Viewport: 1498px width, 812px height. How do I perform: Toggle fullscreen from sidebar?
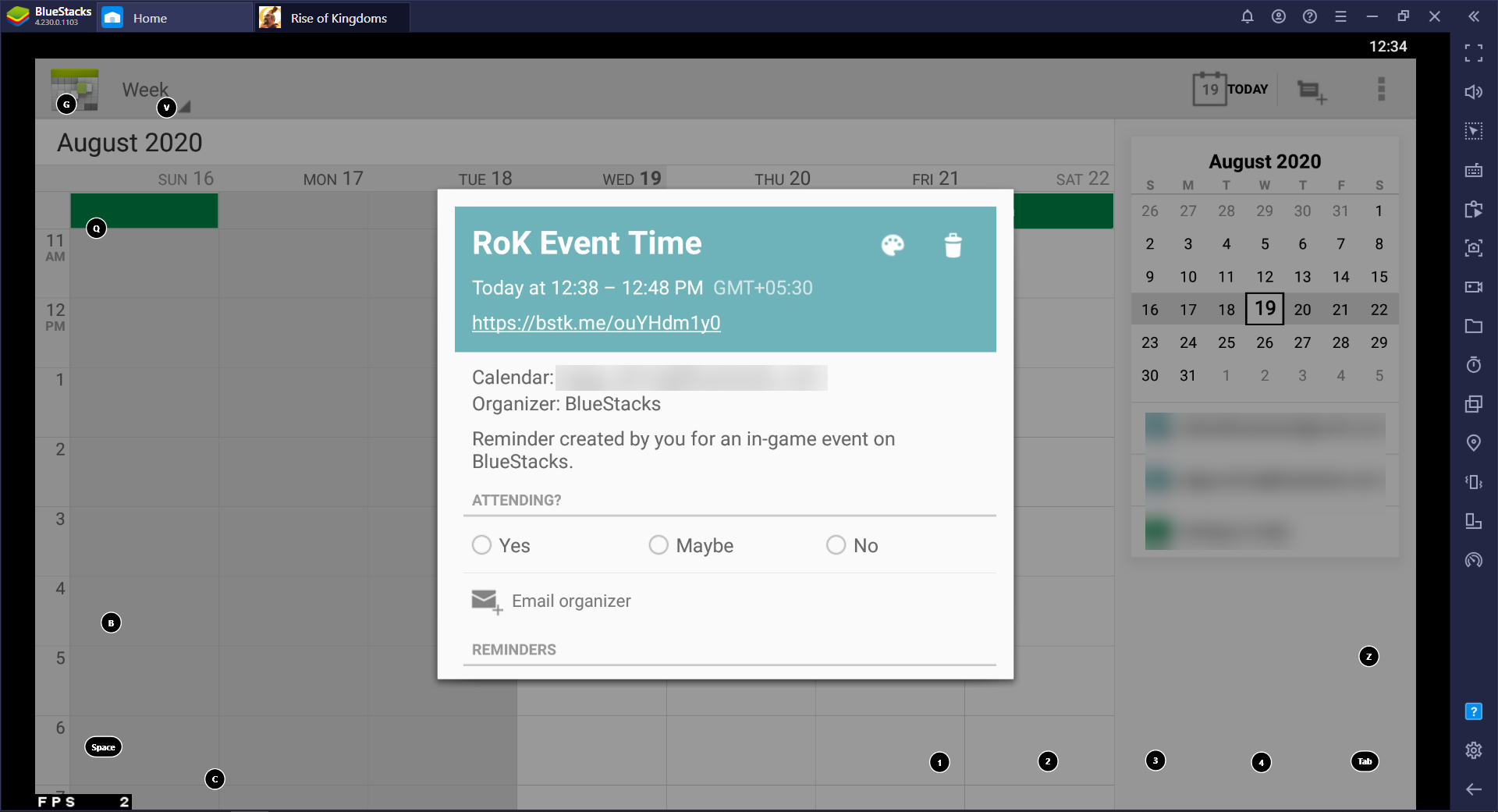(1474, 53)
